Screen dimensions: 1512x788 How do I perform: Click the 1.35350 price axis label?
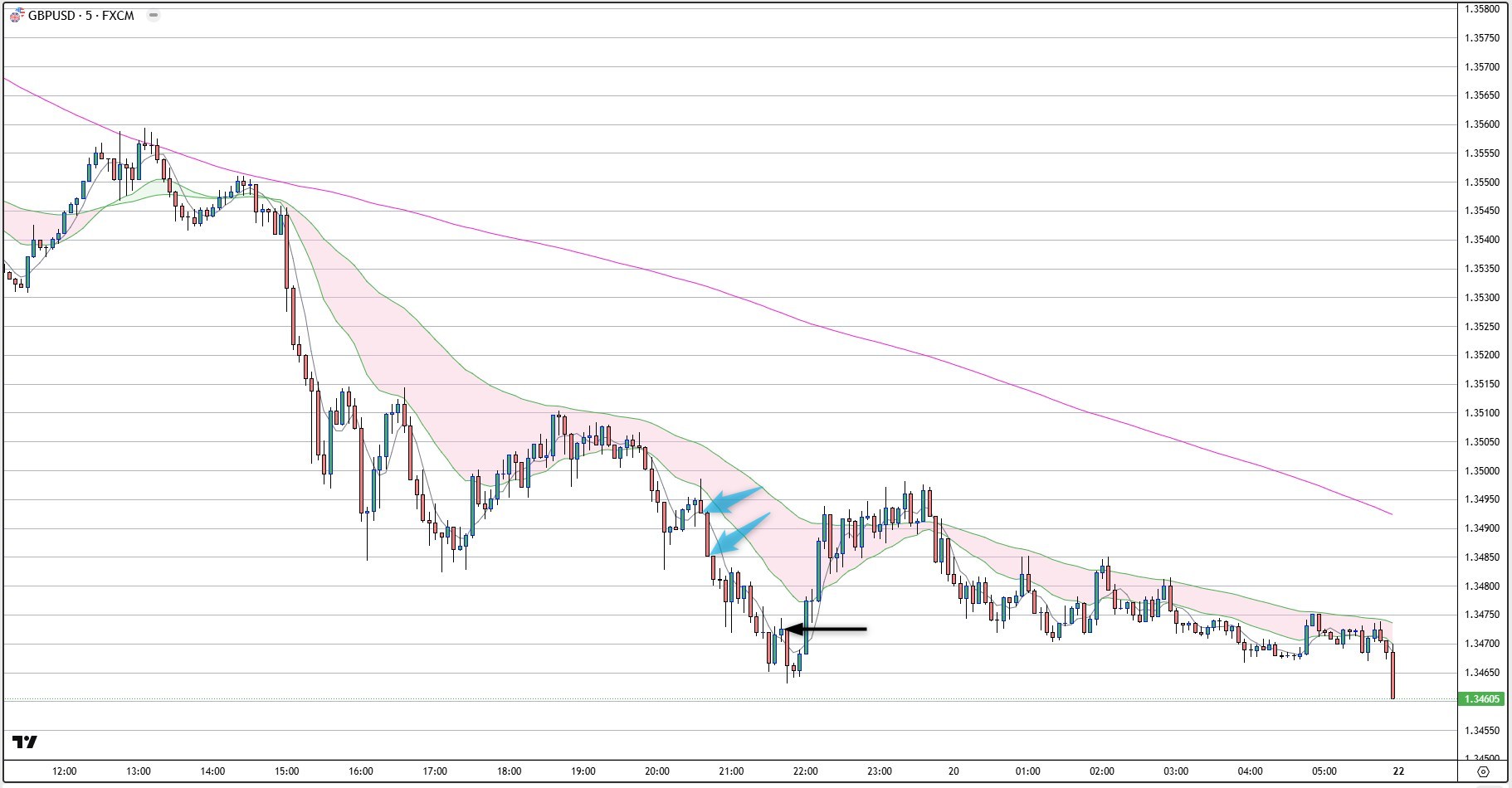coord(1481,269)
